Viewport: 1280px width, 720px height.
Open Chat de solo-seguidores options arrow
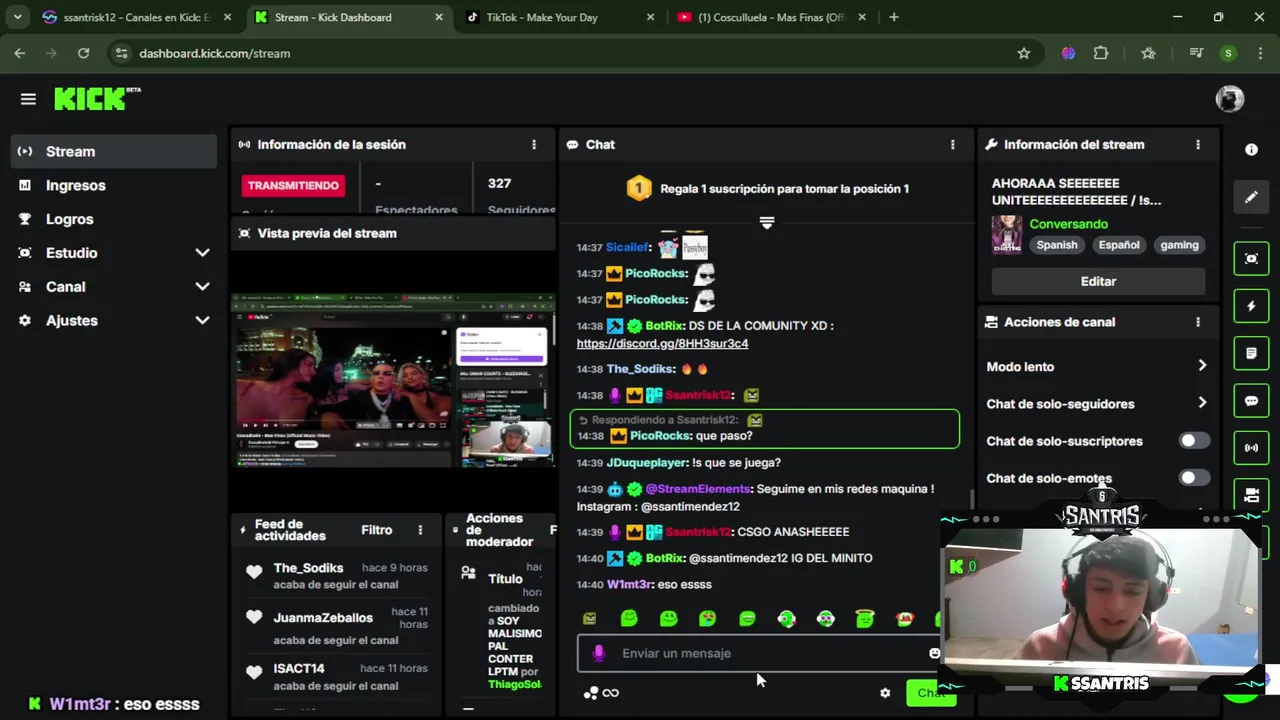[1202, 403]
